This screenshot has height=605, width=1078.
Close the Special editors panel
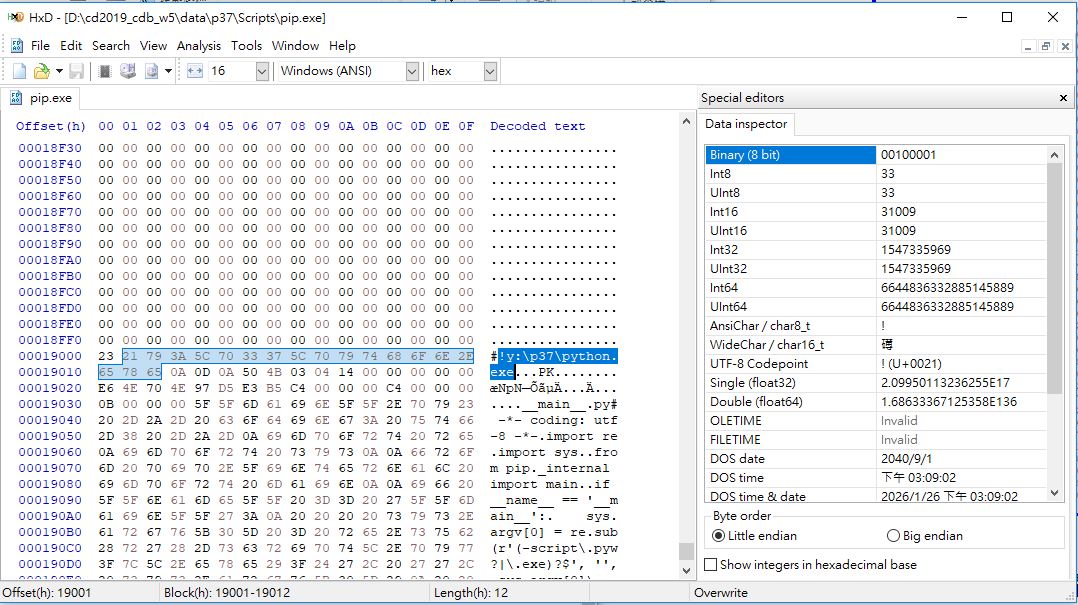1063,98
